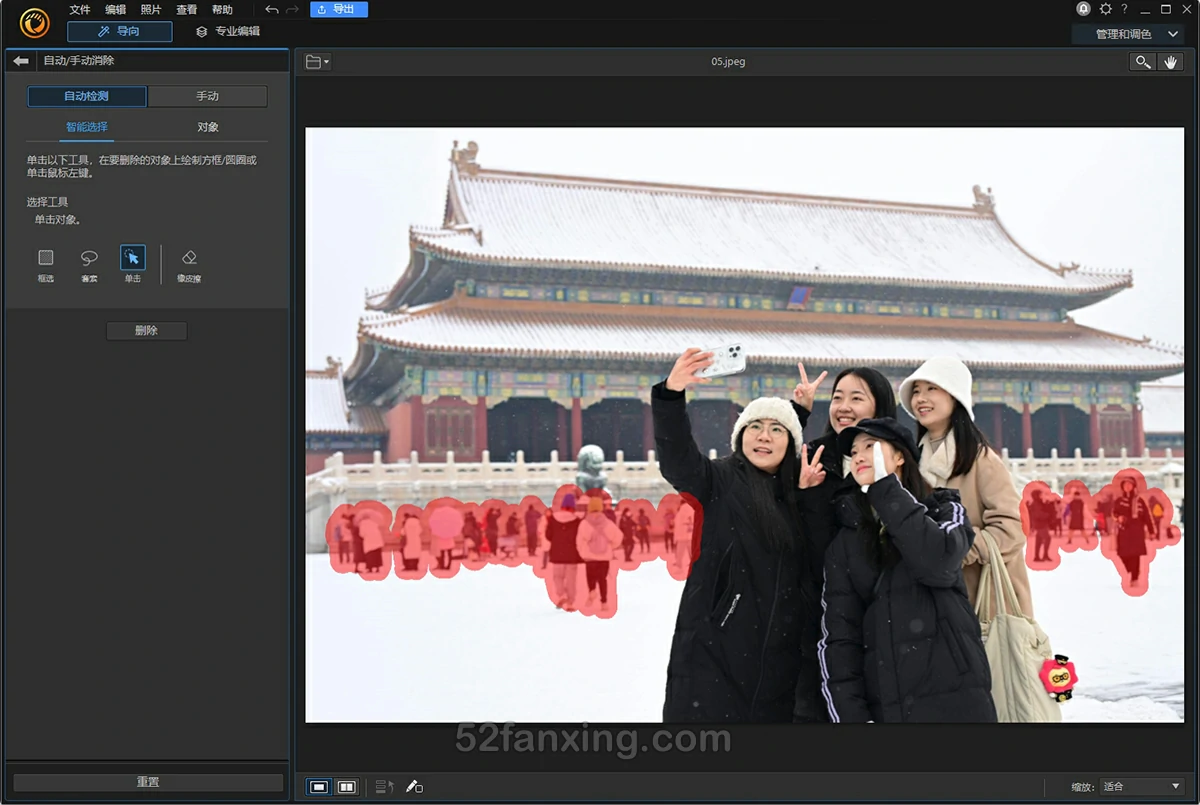Click the question mark help icon
The width and height of the screenshot is (1200, 805).
(1124, 9)
